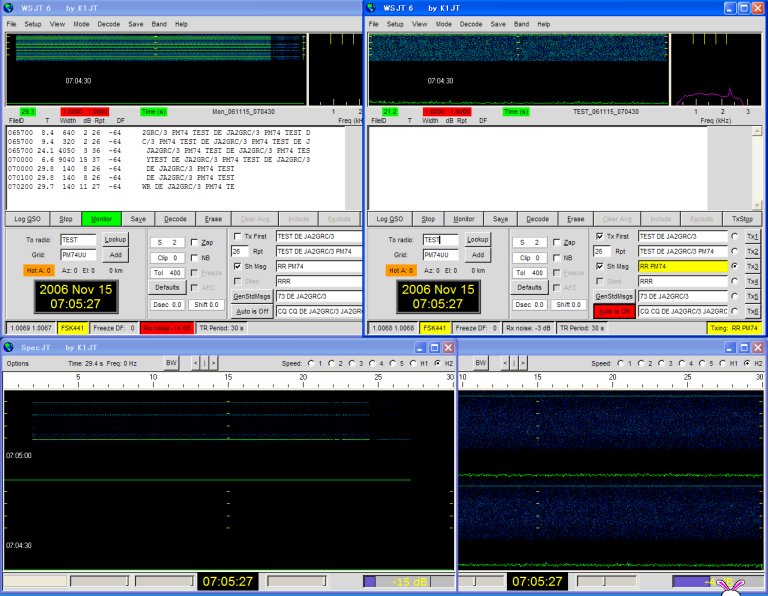Viewport: 768px width, 596px height.
Task: Click scrollbar in right WSJT decode text area
Action: pos(757,168)
